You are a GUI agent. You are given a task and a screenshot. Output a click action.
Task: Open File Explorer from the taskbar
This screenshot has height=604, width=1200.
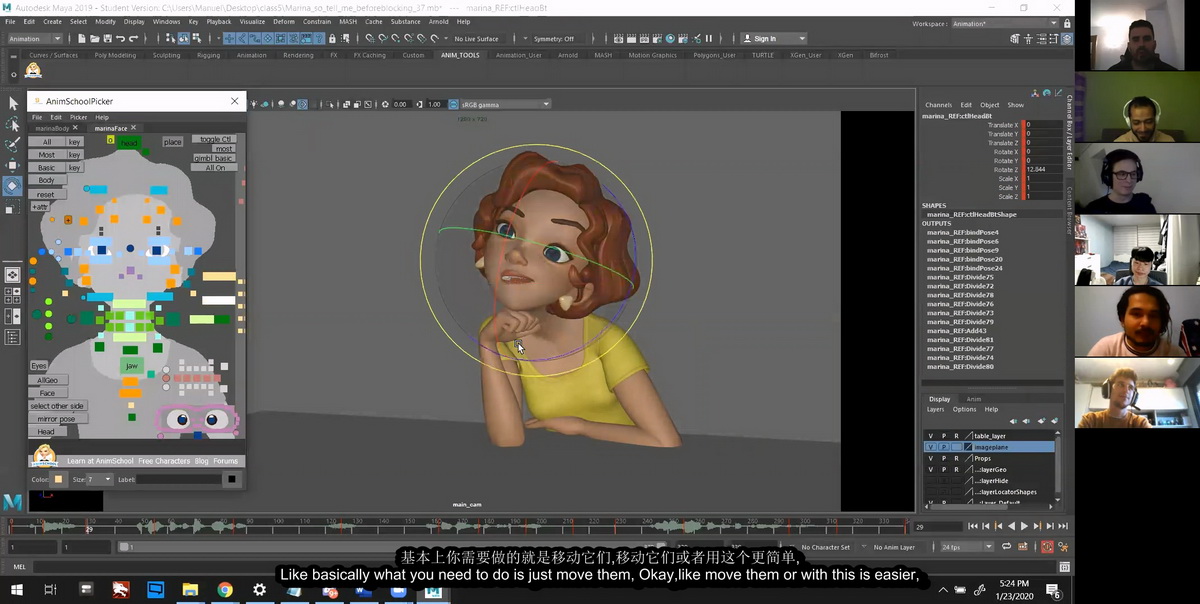(190, 590)
